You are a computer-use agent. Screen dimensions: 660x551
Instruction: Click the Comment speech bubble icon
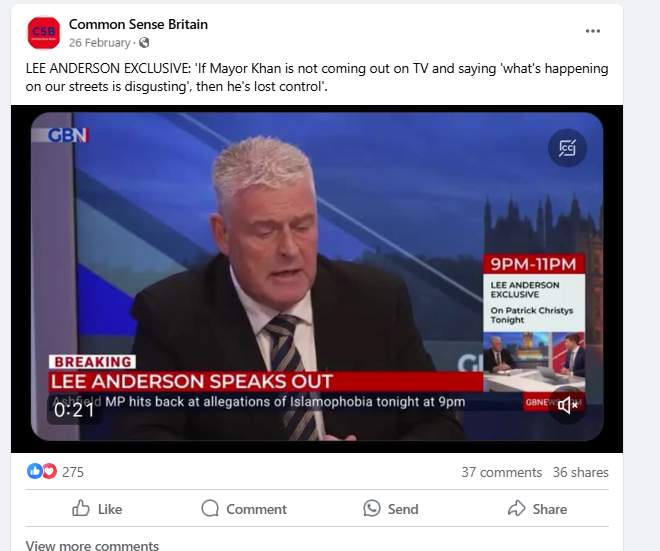pyautogui.click(x=210, y=508)
